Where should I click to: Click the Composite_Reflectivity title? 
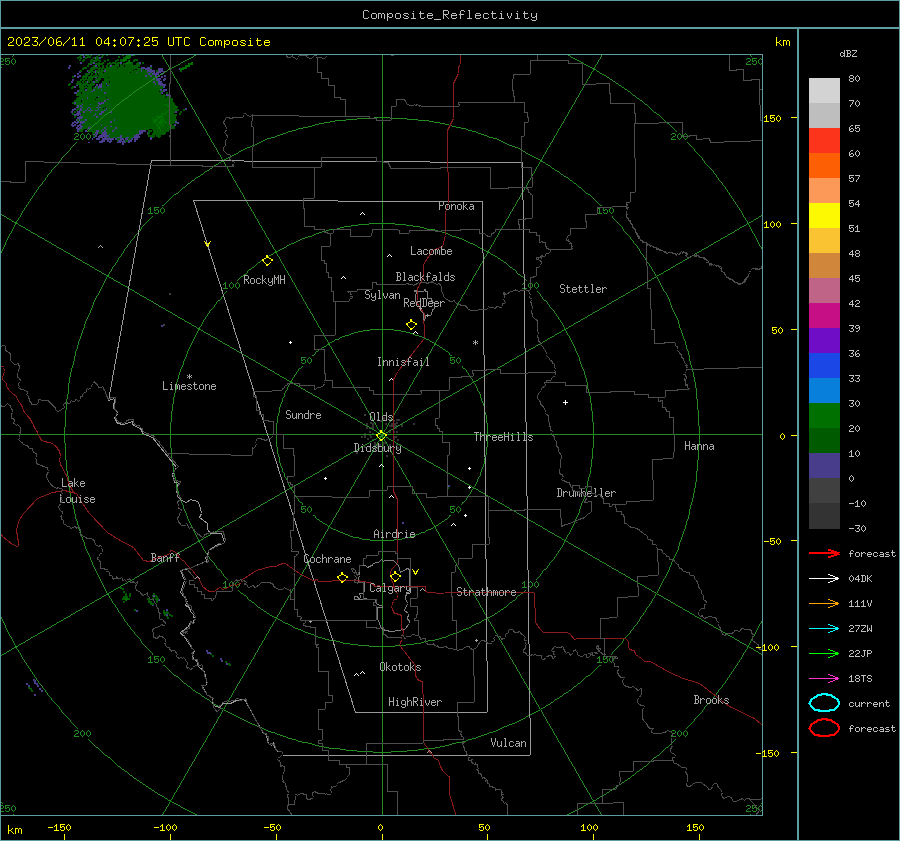[450, 15]
